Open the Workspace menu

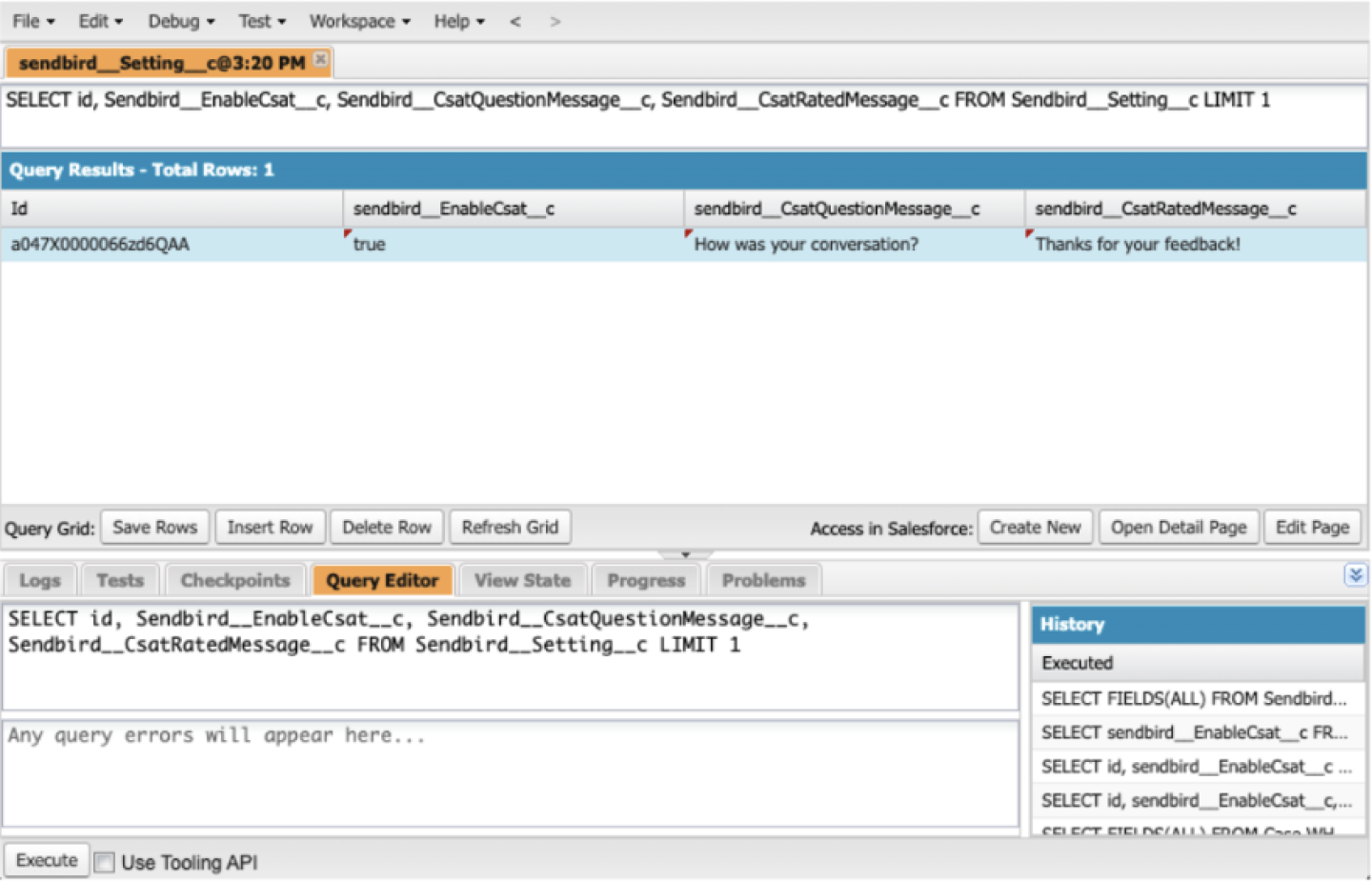coord(359,21)
